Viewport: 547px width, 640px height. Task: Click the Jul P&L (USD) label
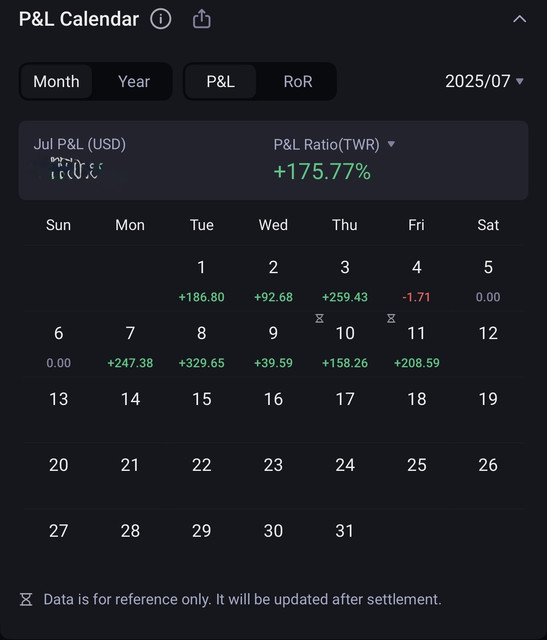click(80, 144)
